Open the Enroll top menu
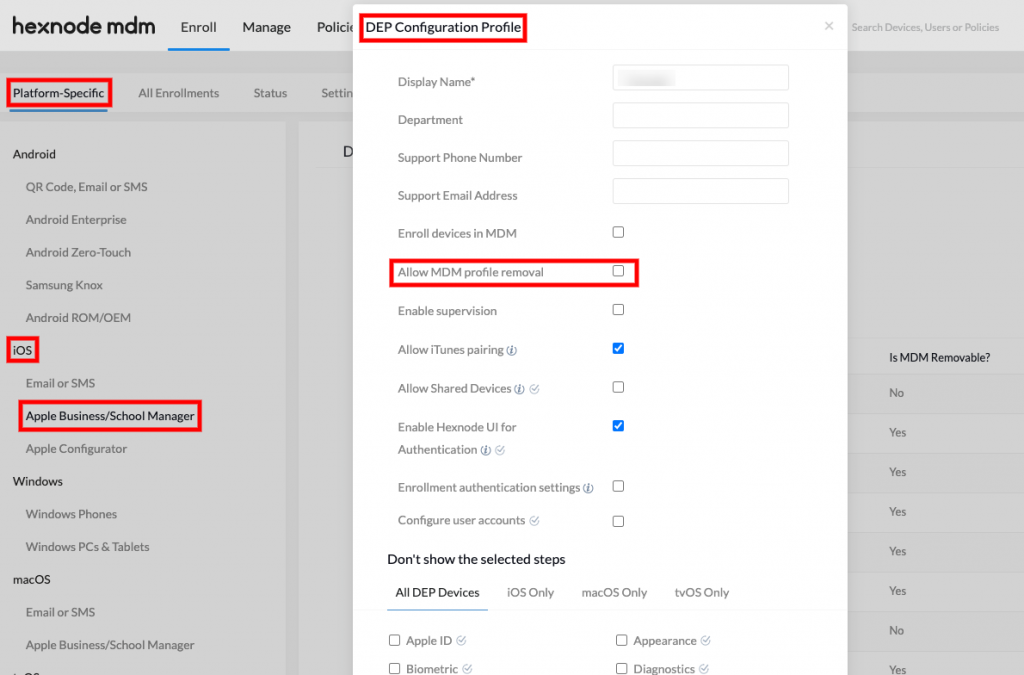This screenshot has width=1024, height=675. pyautogui.click(x=199, y=27)
